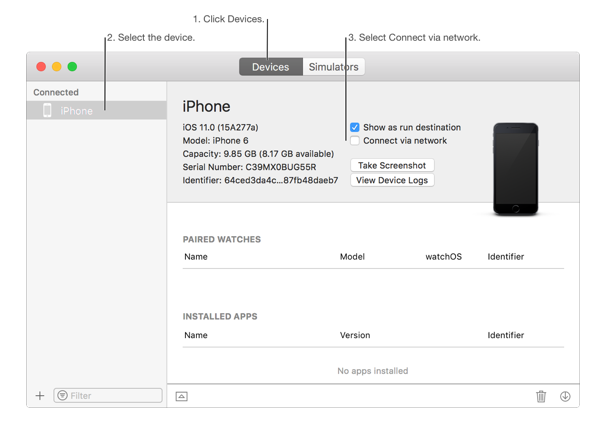The width and height of the screenshot is (610, 422).
Task: Click the Model column header
Action: (x=352, y=257)
